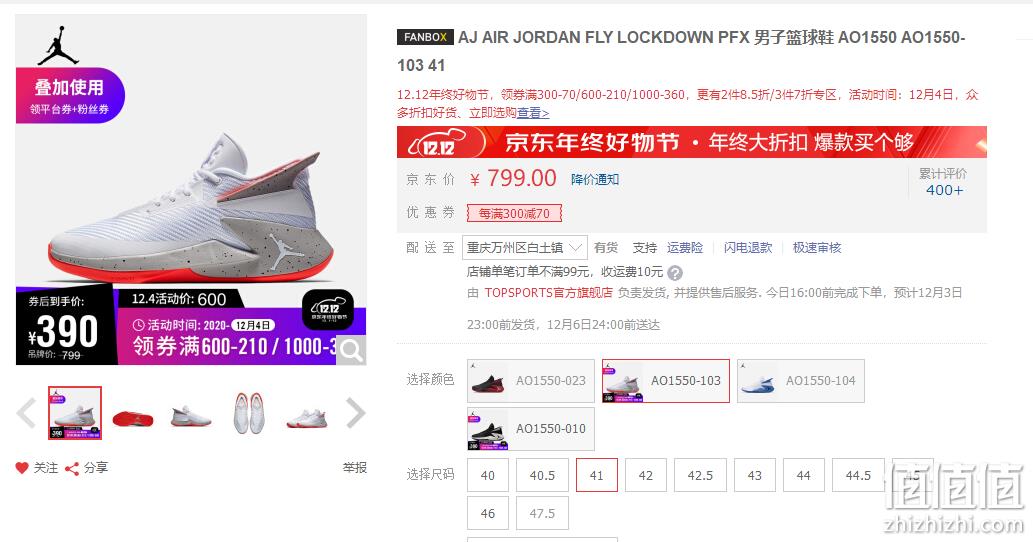Viewport: 1033px width, 542px height.
Task: Click the heart 关注 favorite icon
Action: [22, 468]
